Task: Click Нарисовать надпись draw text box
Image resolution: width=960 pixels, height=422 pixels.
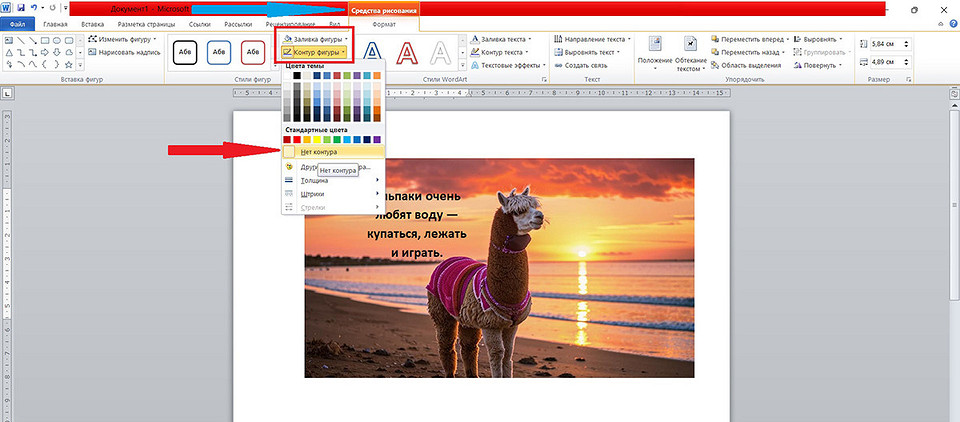Action: pyautogui.click(x=123, y=51)
